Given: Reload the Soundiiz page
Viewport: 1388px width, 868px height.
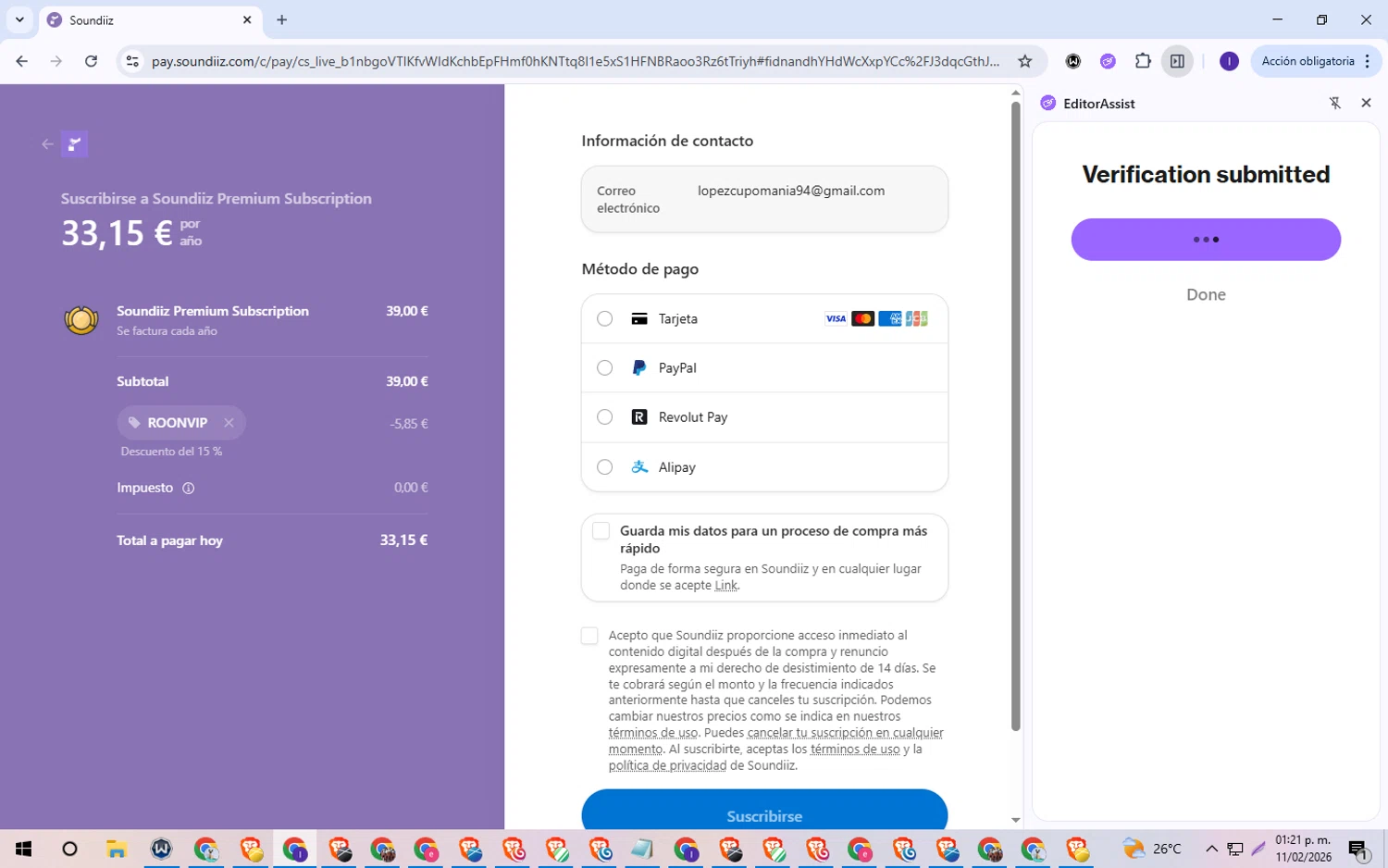Looking at the screenshot, I should [91, 61].
